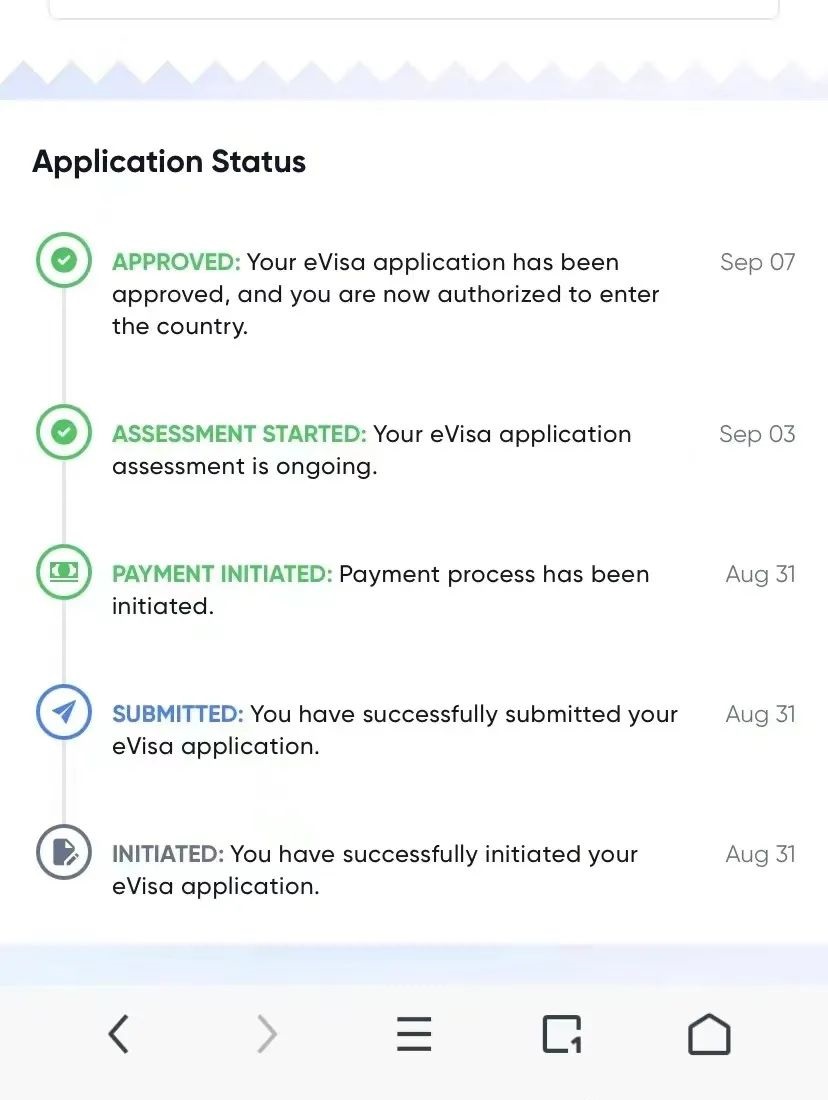
Task: Click the INITIATED document edit icon
Action: coord(64,852)
